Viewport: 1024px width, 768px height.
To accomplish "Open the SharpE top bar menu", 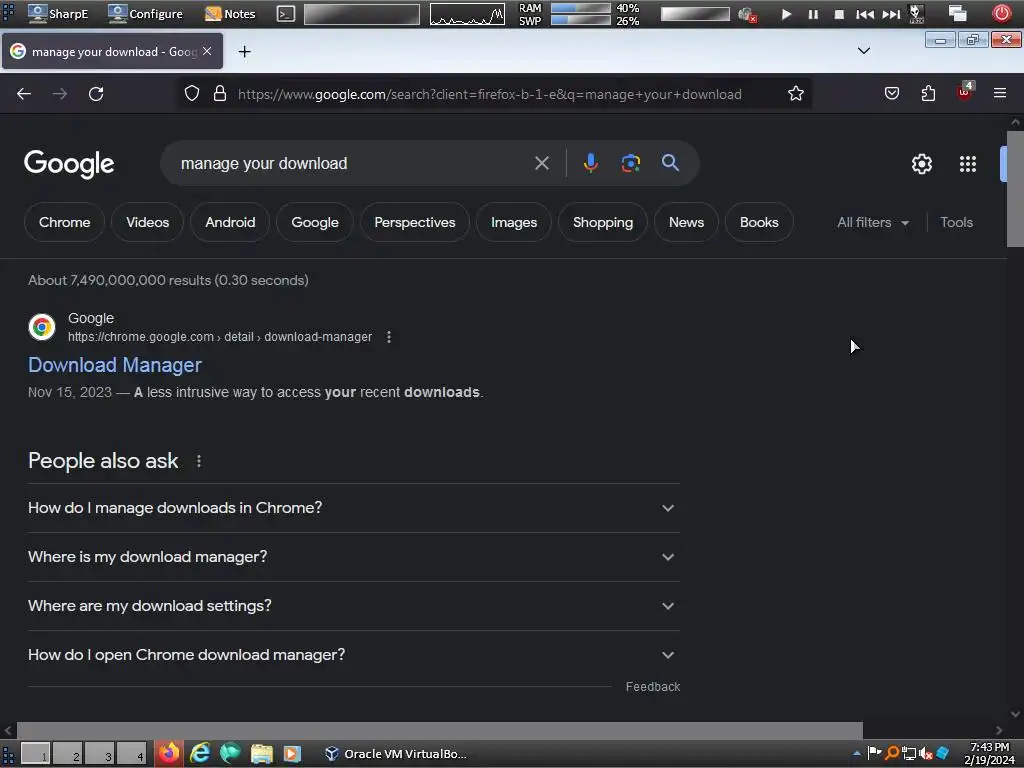I will tap(59, 14).
